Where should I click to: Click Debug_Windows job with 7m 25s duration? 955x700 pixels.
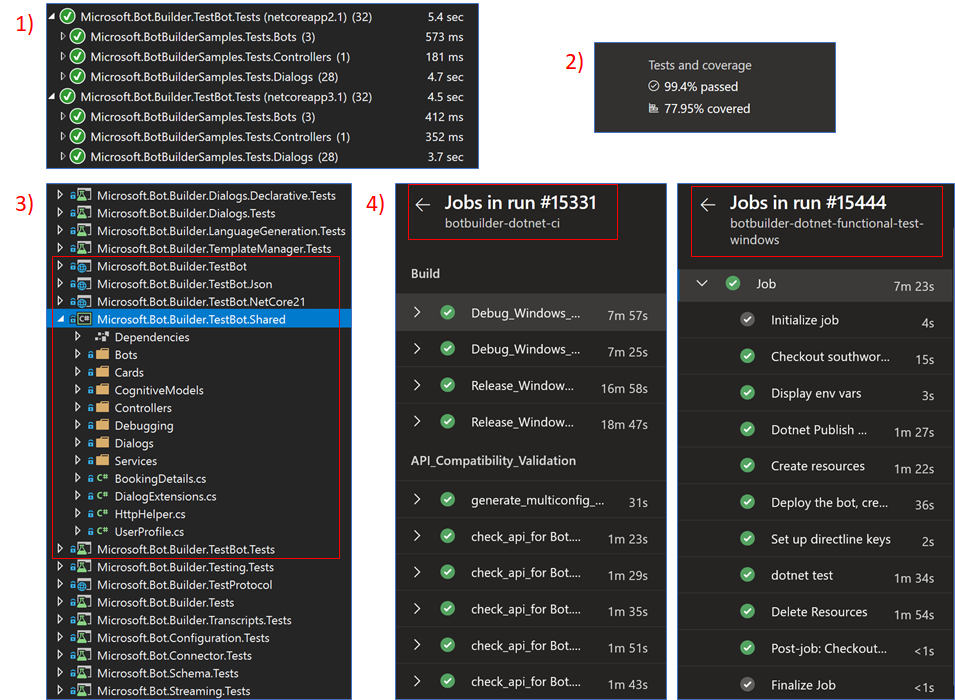click(530, 349)
